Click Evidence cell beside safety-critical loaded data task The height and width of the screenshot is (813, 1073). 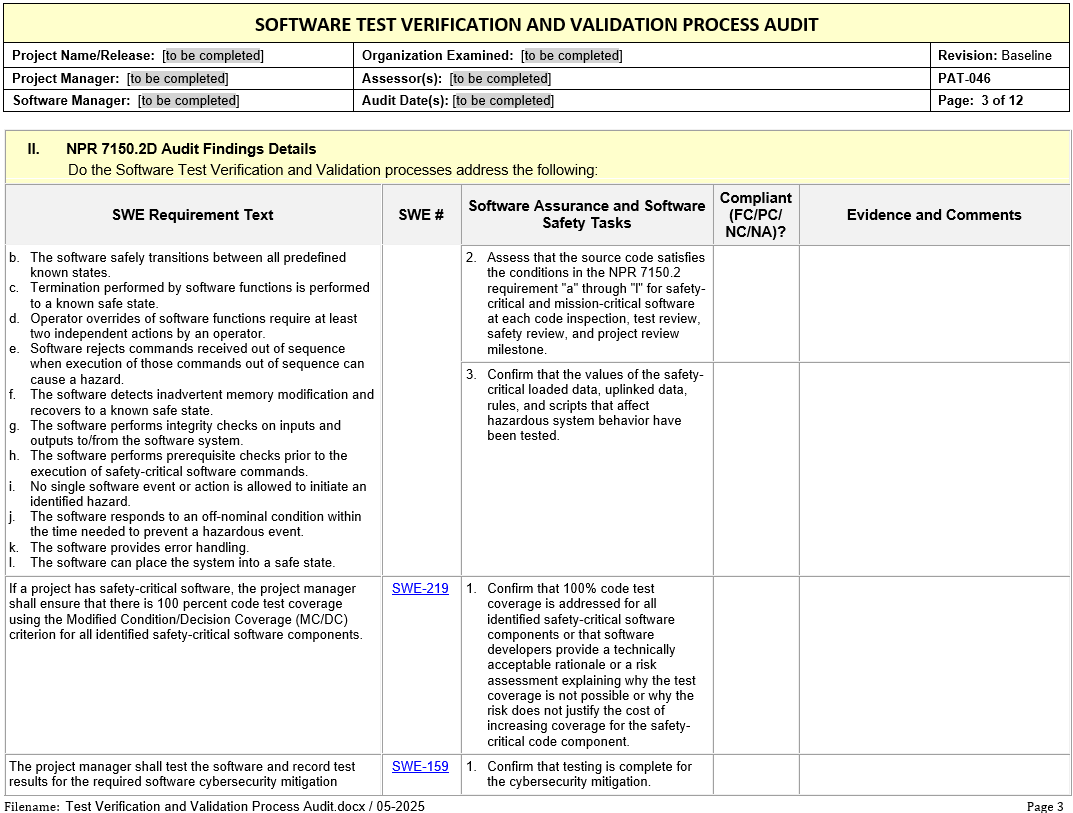click(934, 468)
